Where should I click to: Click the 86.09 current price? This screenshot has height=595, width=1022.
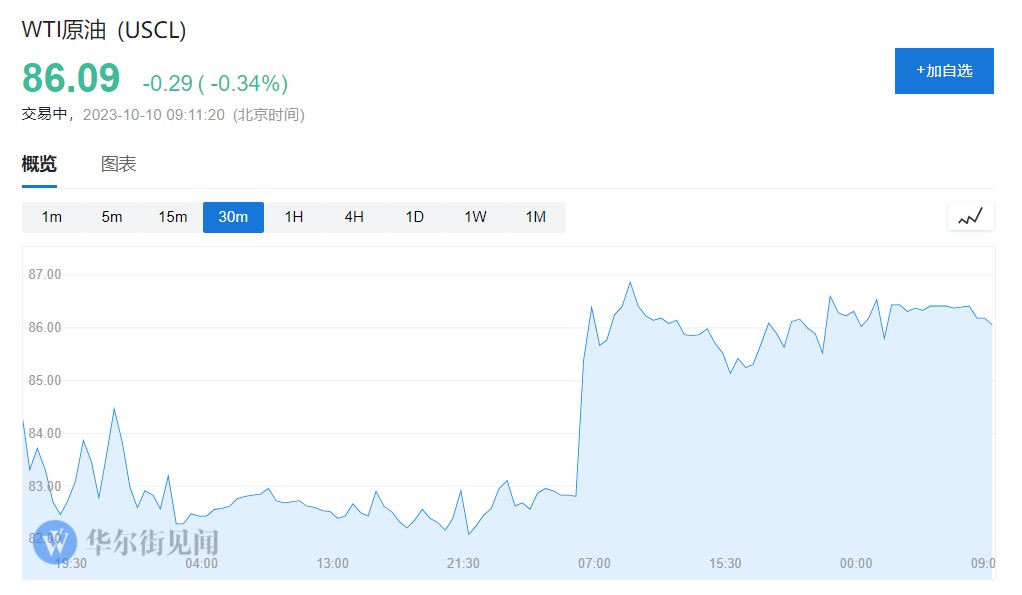[71, 78]
